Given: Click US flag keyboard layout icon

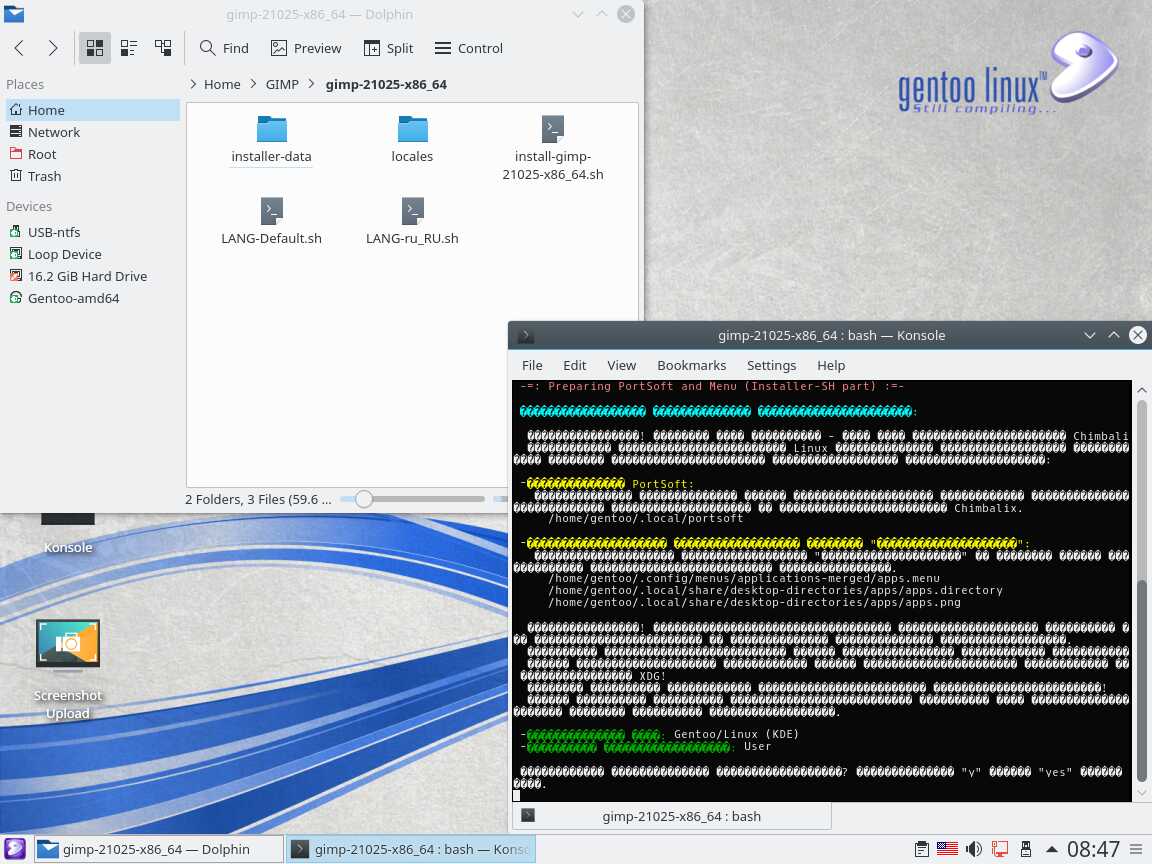Looking at the screenshot, I should click(947, 849).
